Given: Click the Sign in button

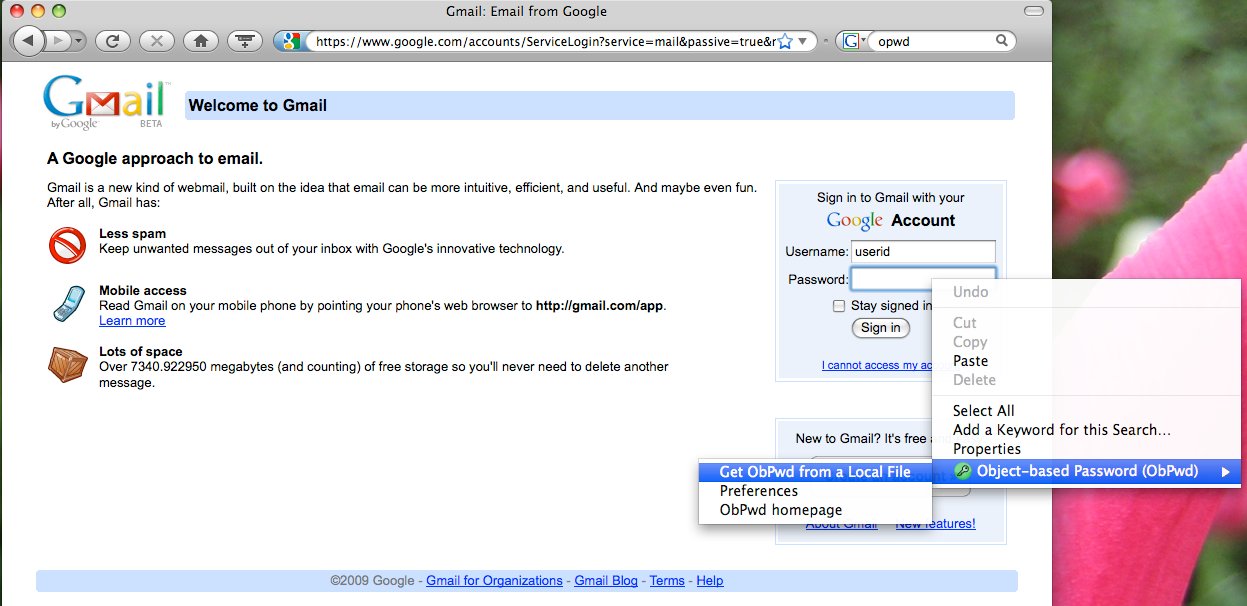Looking at the screenshot, I should click(881, 328).
